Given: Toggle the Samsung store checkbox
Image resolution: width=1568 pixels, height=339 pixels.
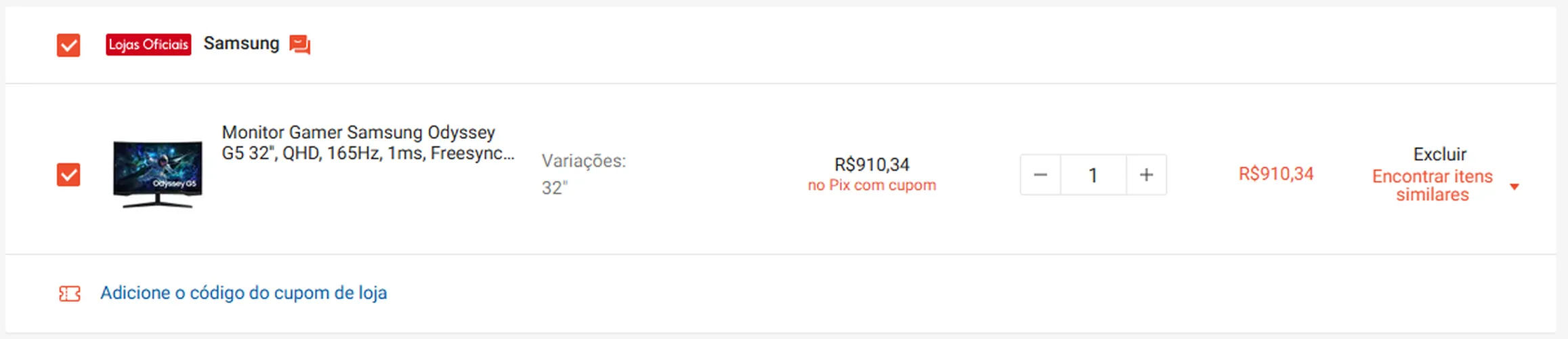Looking at the screenshot, I should pyautogui.click(x=68, y=45).
